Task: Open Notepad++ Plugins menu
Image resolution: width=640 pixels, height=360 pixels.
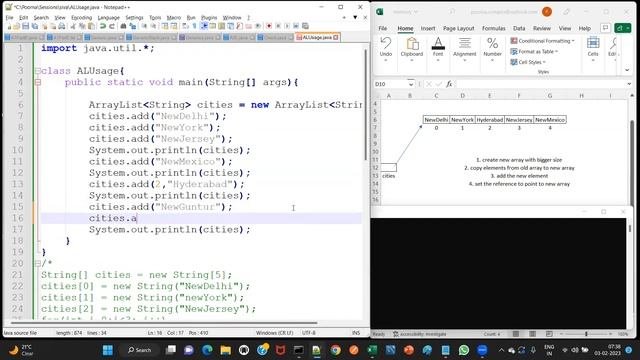Action: tap(209, 18)
